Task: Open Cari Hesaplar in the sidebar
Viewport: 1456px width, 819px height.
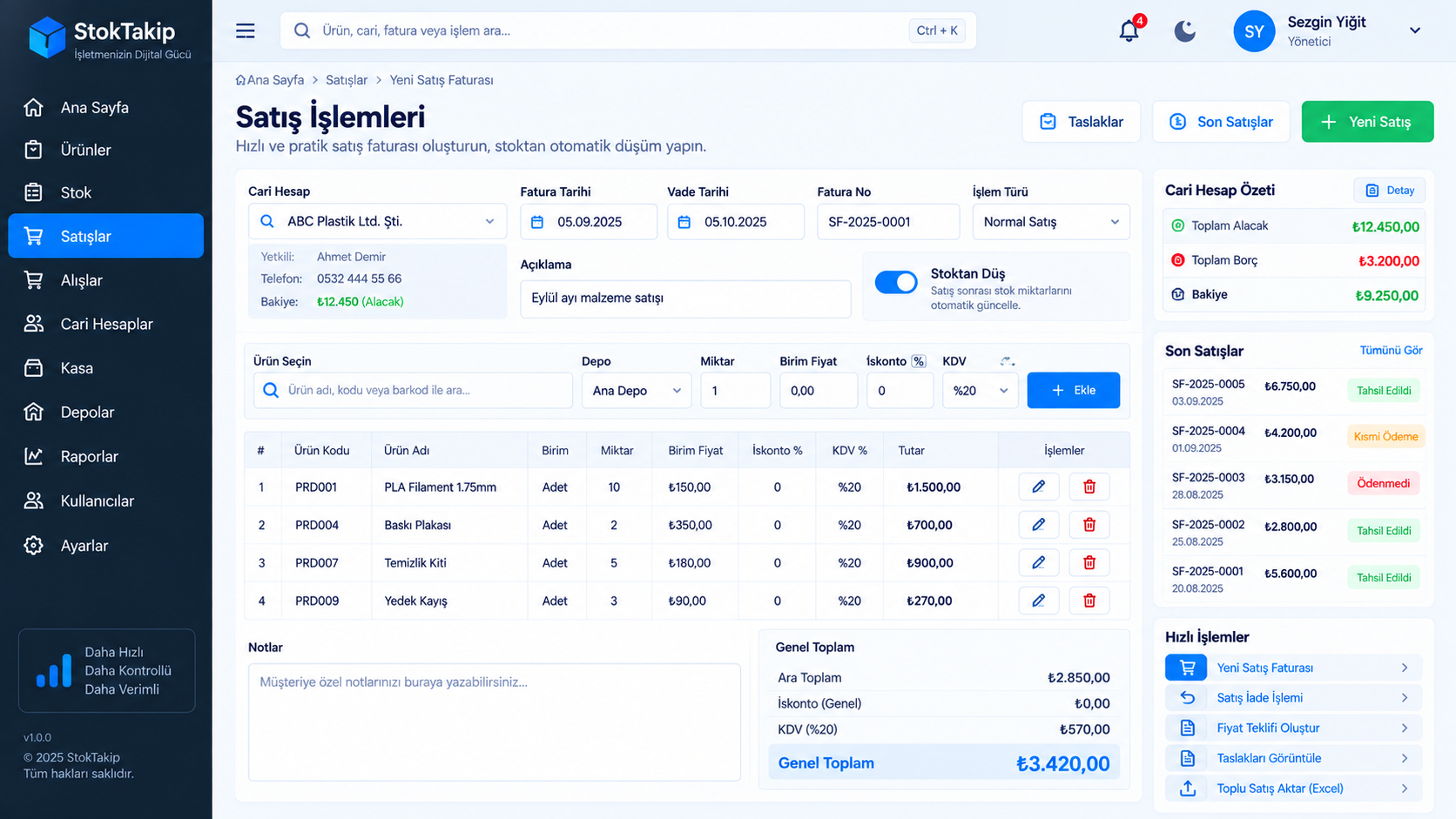Action: click(106, 324)
